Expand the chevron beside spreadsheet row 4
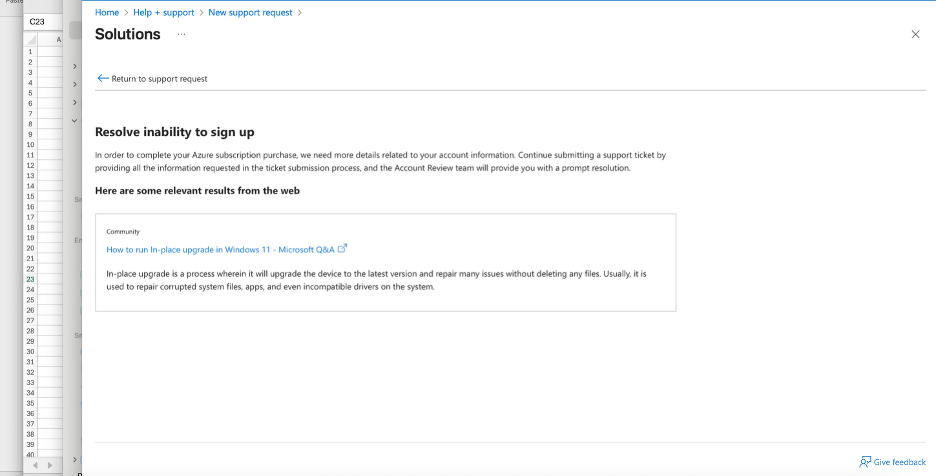Image resolution: width=936 pixels, height=476 pixels. [75, 84]
